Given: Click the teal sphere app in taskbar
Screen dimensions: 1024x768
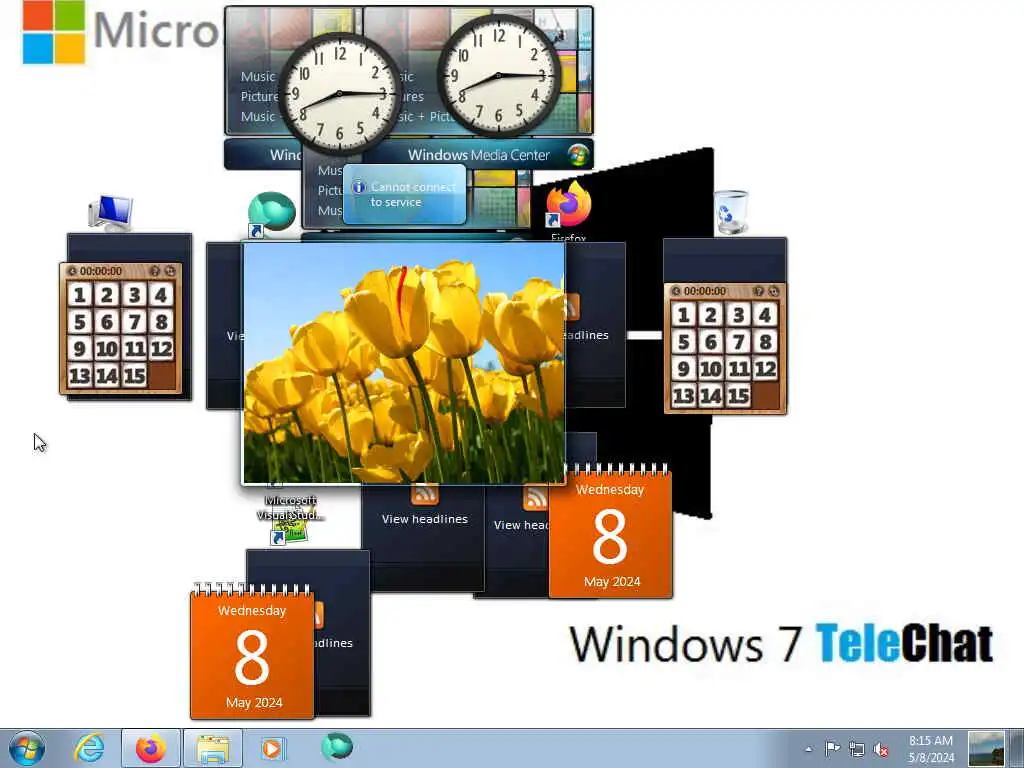Looking at the screenshot, I should [x=337, y=746].
